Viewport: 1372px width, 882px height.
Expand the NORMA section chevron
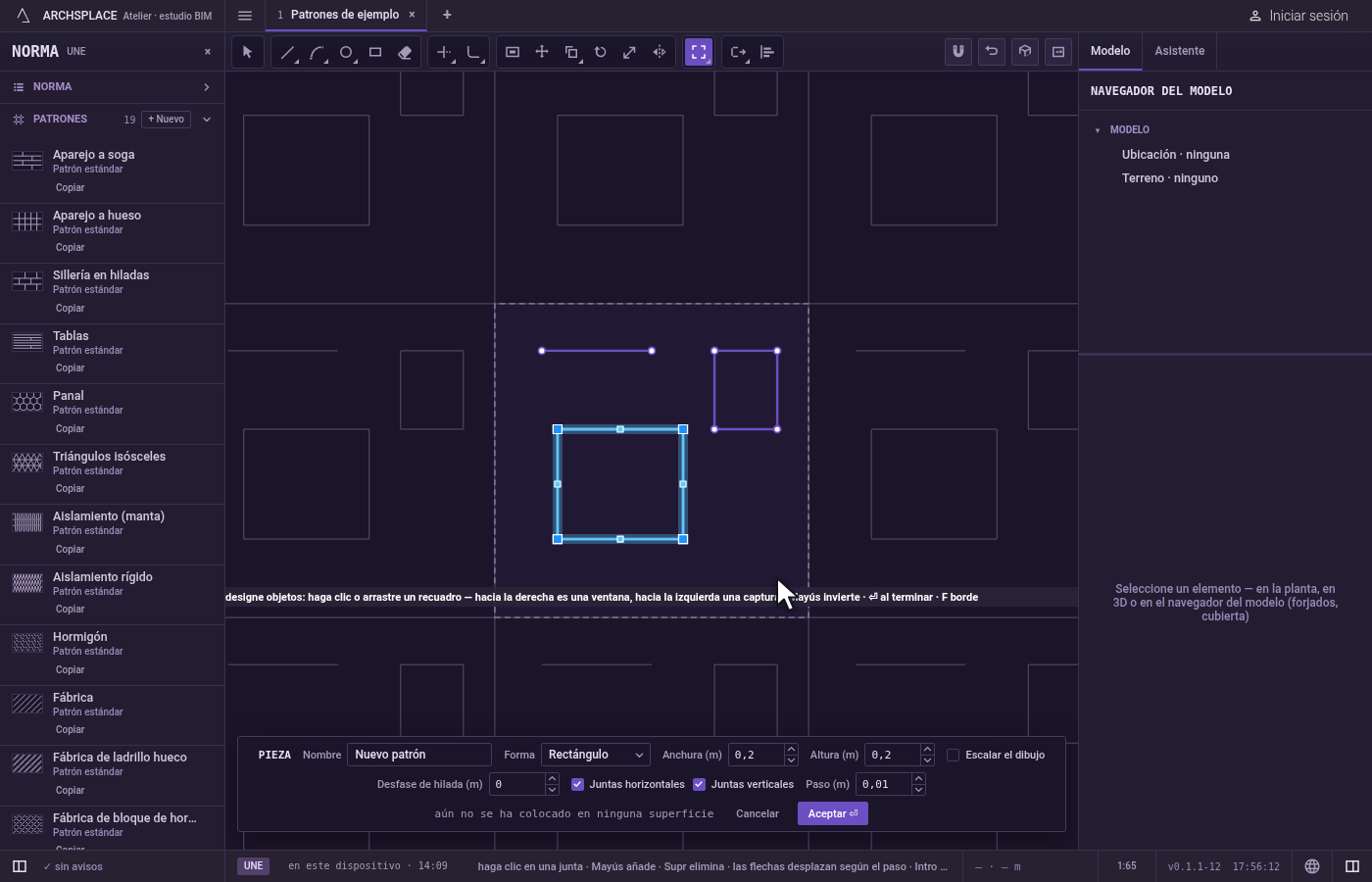(207, 87)
